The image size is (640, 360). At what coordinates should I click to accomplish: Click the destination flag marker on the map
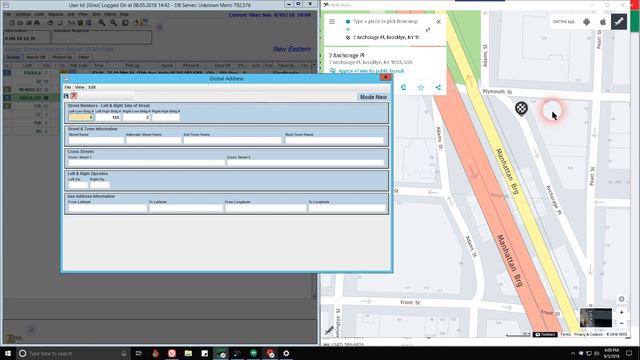point(521,109)
